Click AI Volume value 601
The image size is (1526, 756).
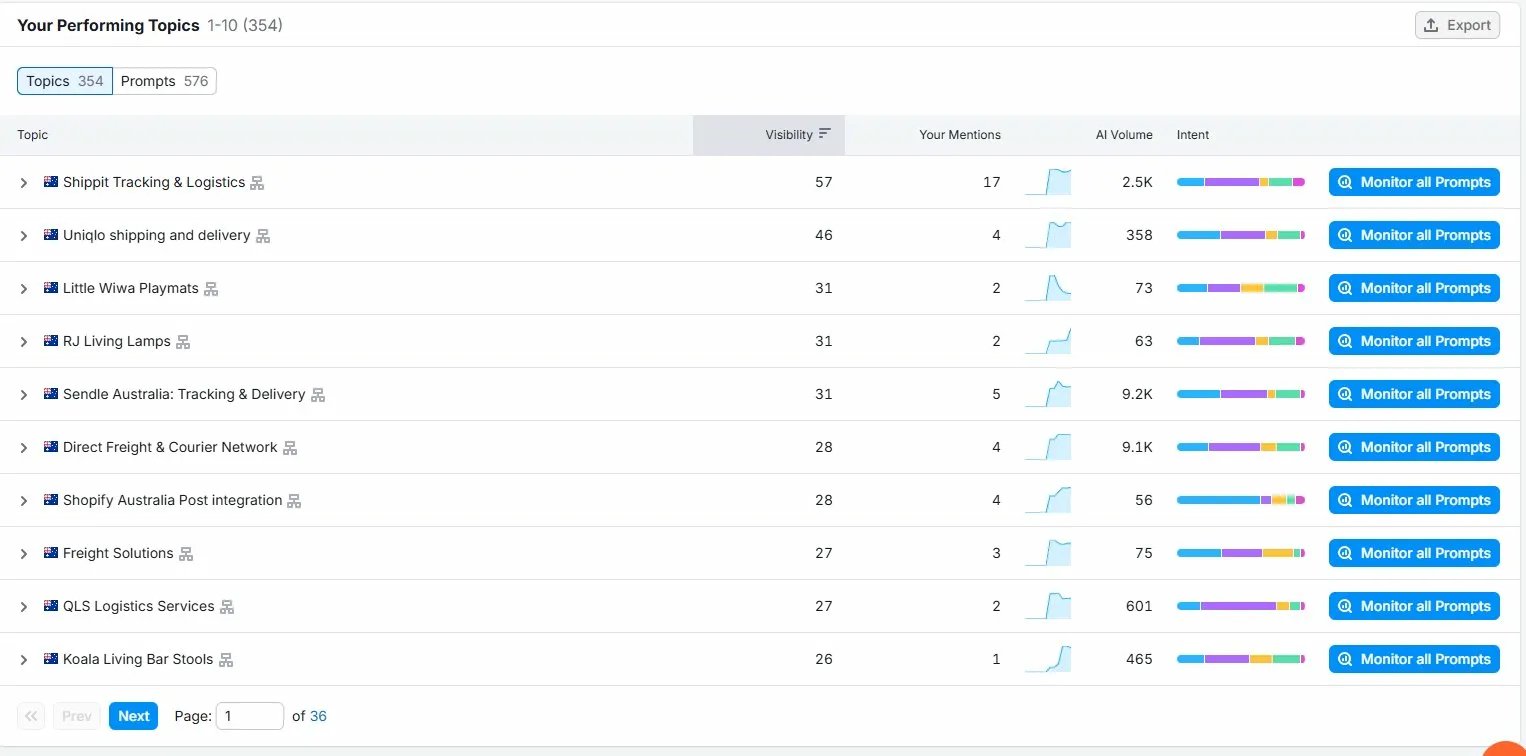pyautogui.click(x=1139, y=606)
